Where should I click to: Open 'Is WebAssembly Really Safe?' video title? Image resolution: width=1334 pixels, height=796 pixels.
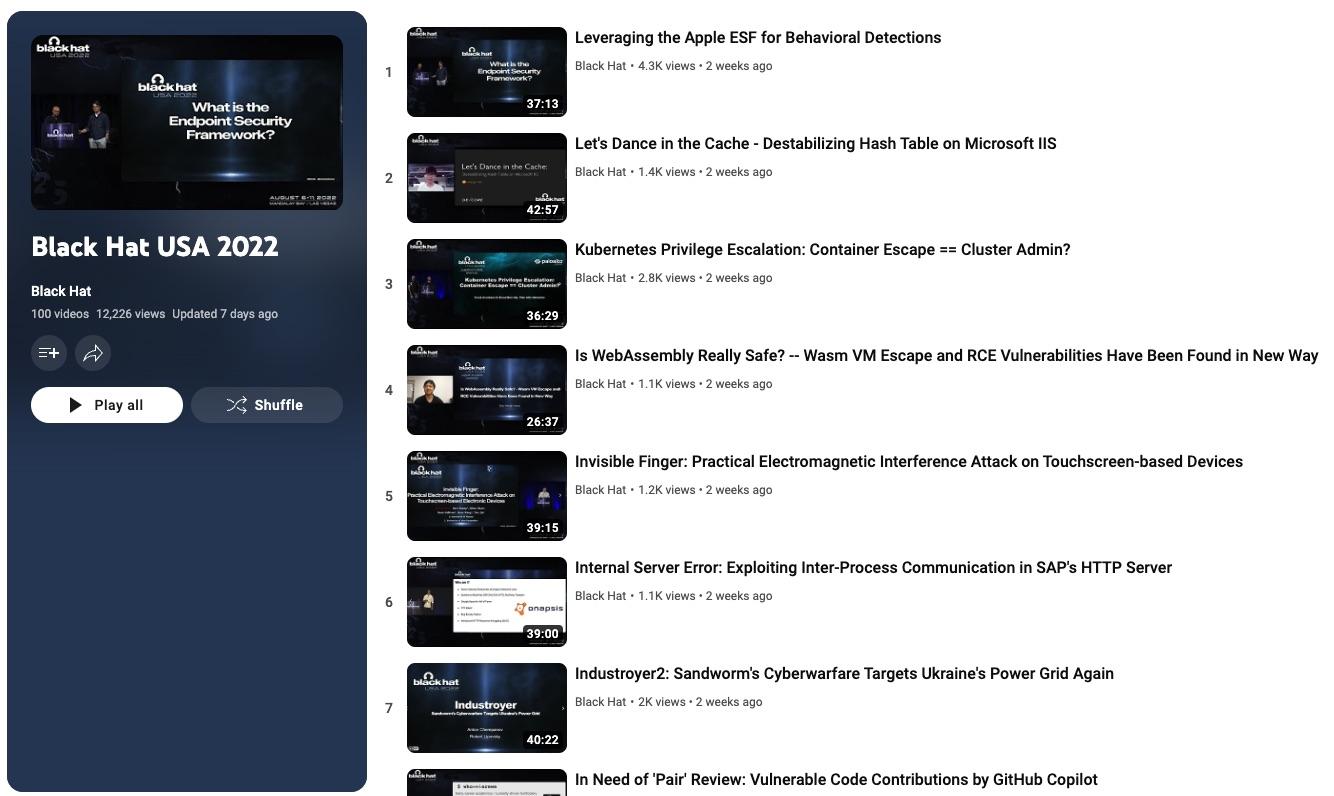pos(945,356)
